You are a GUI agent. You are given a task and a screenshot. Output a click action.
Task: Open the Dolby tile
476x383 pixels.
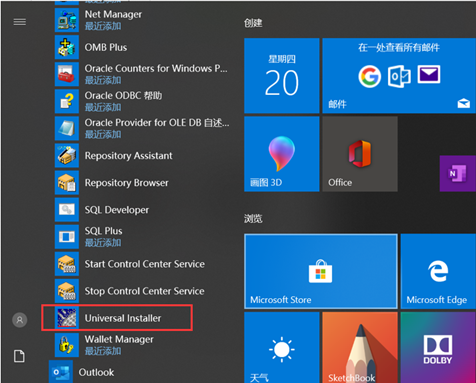click(x=438, y=347)
